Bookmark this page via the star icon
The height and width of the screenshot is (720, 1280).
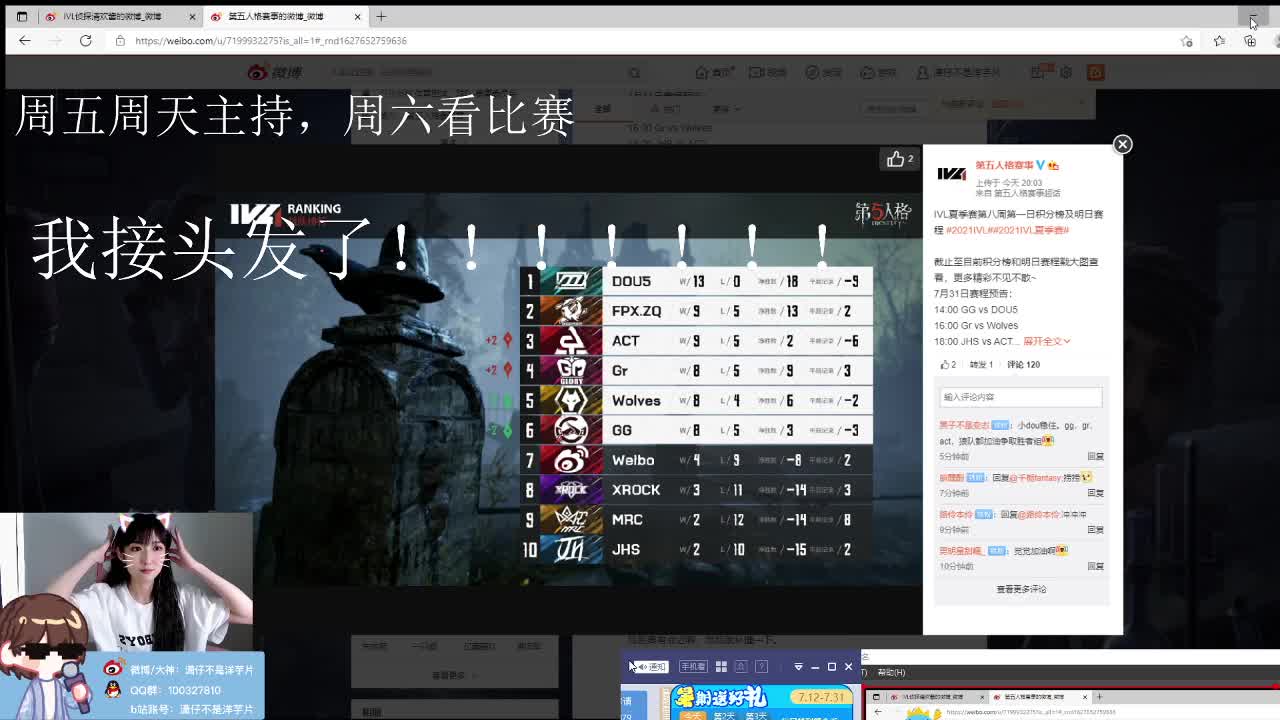pyautogui.click(x=1186, y=42)
